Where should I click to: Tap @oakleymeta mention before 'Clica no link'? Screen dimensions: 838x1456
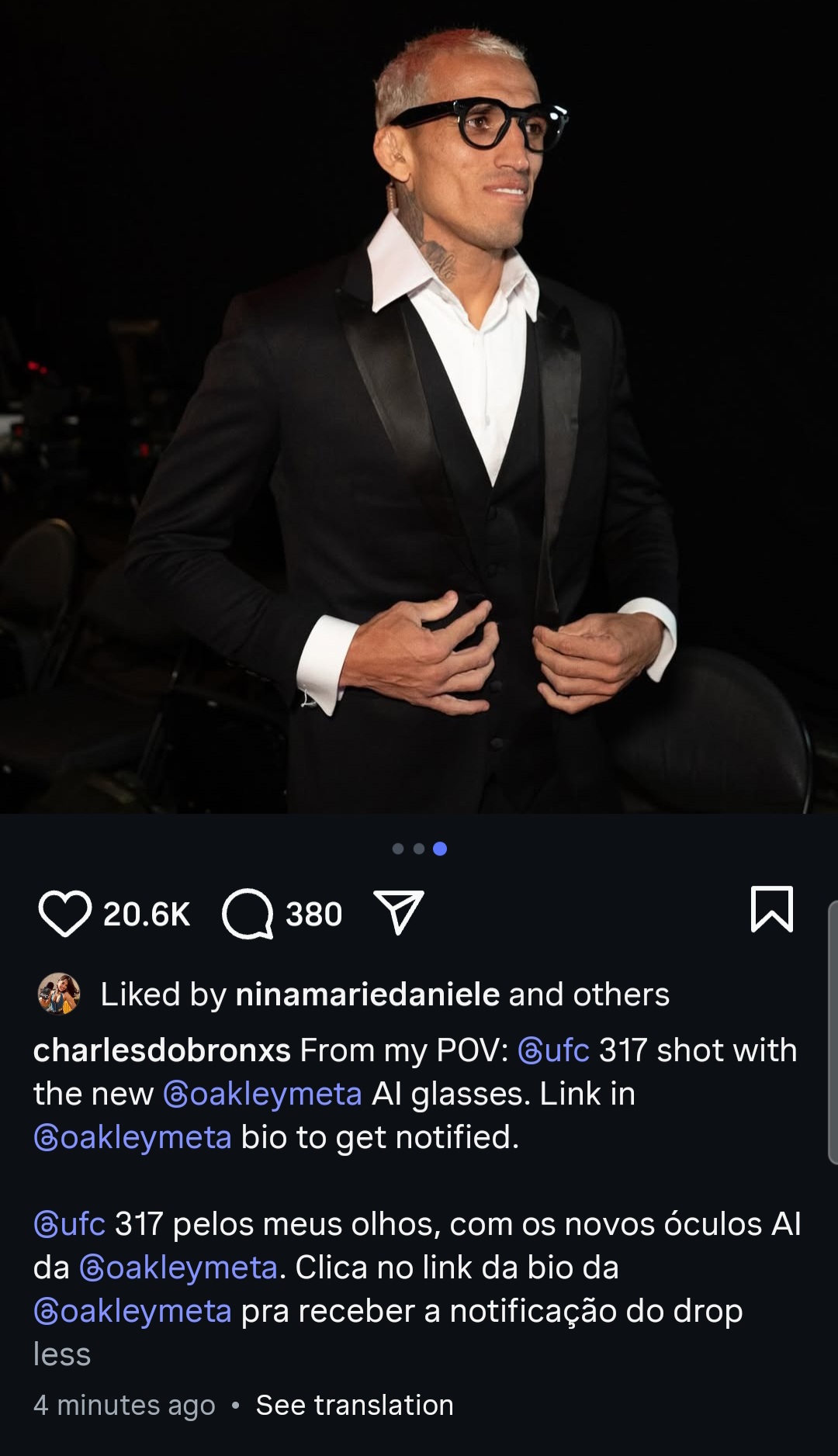(x=178, y=1268)
